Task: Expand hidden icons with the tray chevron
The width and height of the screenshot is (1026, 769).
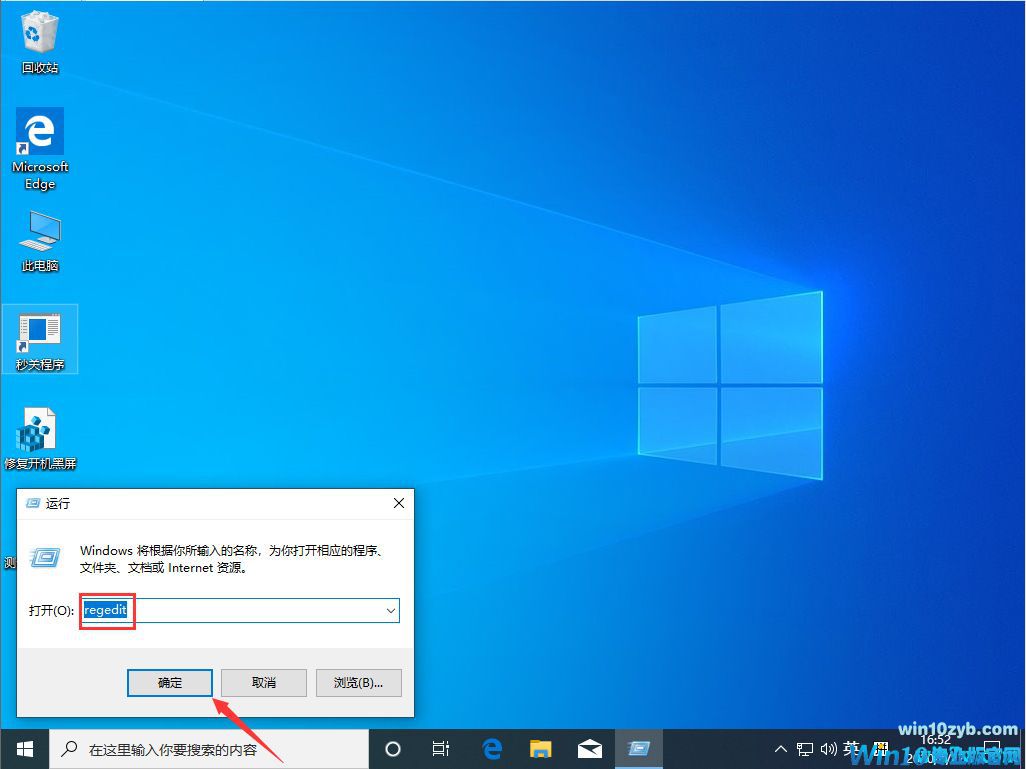Action: 780,748
